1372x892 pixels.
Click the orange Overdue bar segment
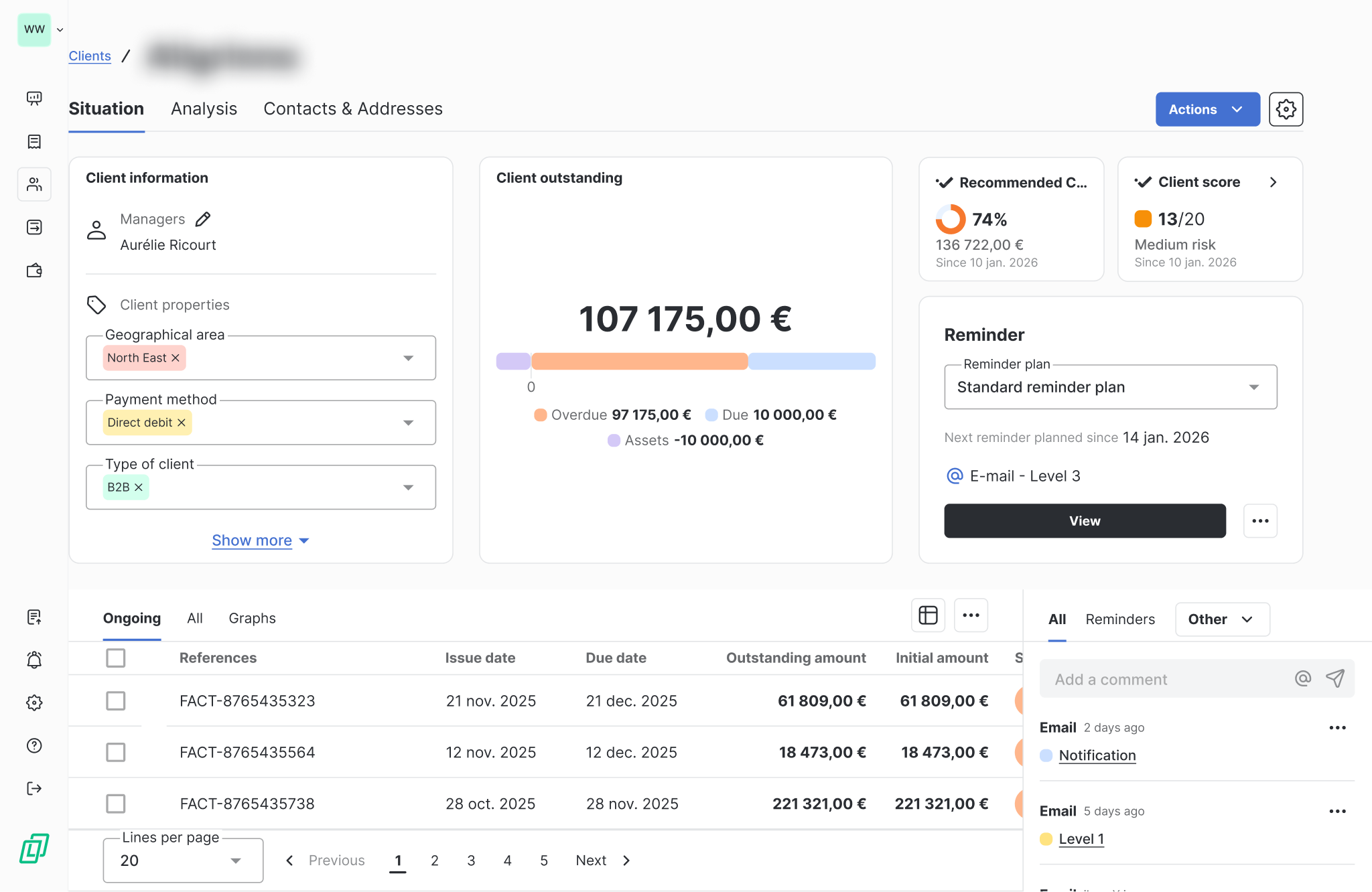639,362
